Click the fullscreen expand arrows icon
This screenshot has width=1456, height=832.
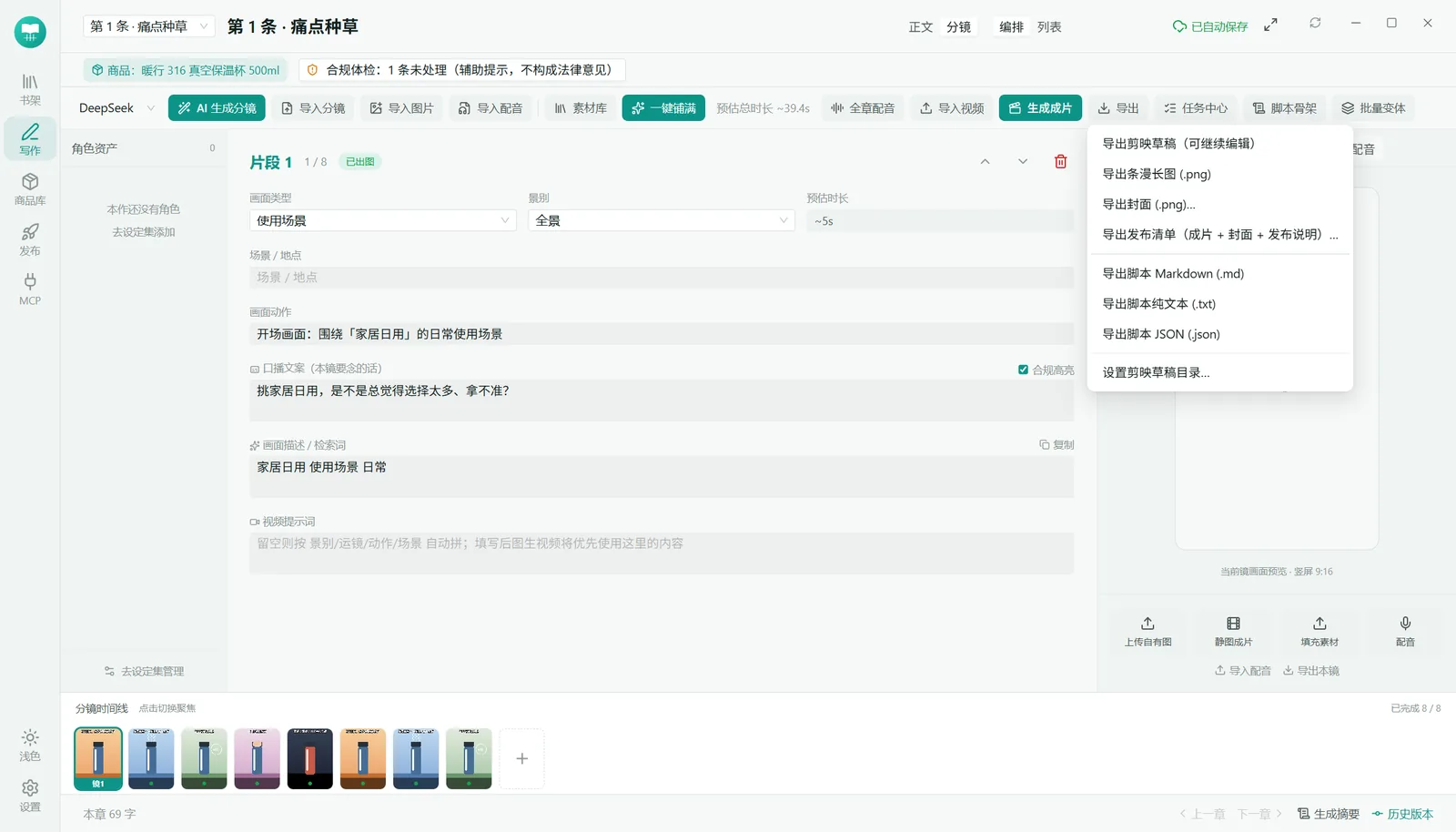(1270, 25)
